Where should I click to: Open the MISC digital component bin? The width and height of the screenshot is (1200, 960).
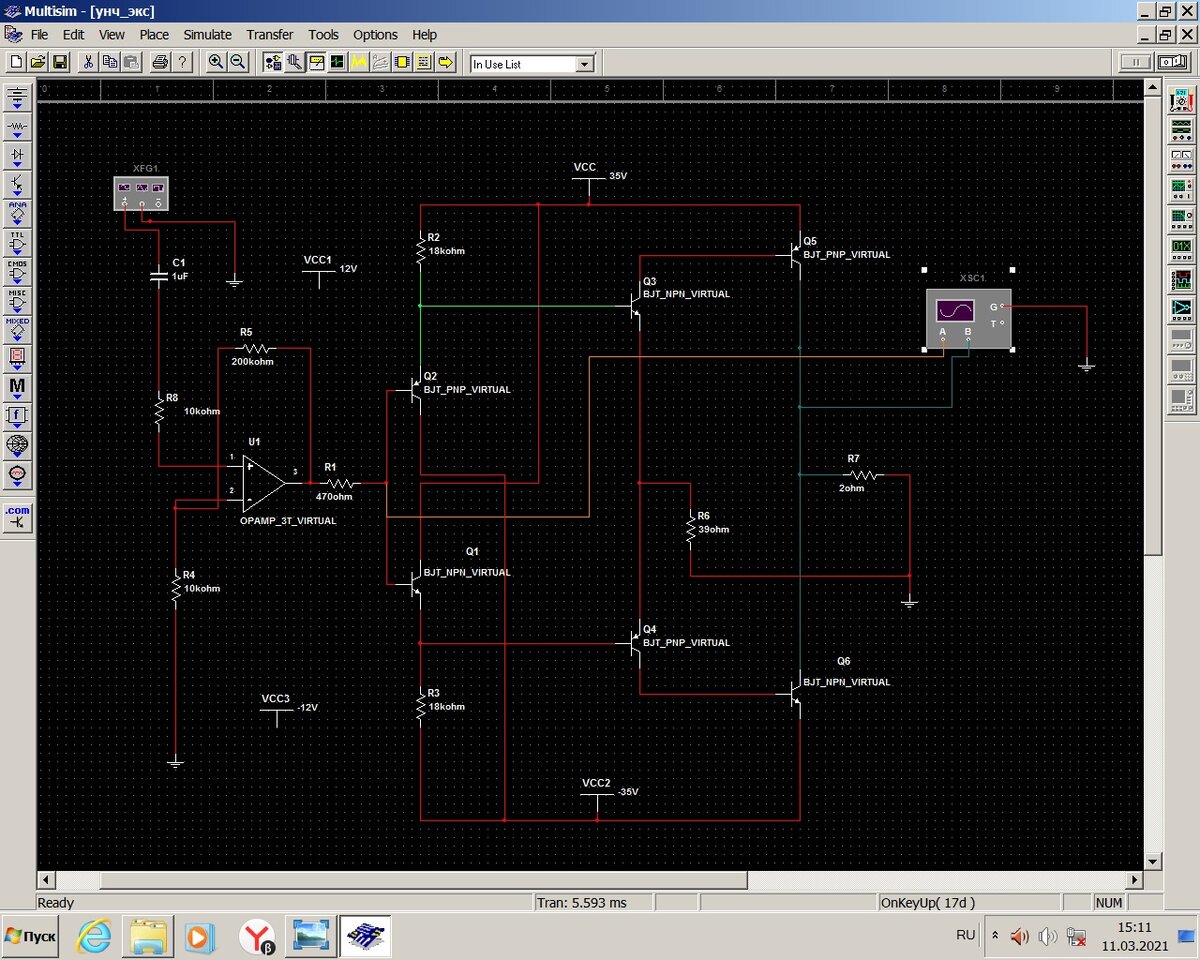tap(18, 301)
